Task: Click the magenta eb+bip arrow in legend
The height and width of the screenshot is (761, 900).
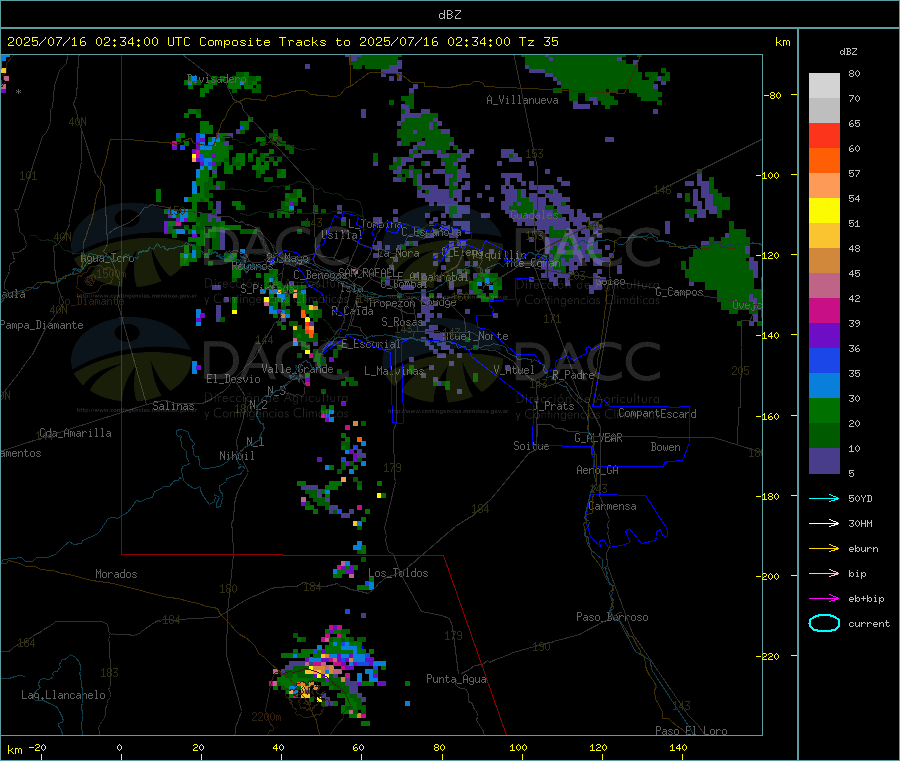Action: (824, 599)
